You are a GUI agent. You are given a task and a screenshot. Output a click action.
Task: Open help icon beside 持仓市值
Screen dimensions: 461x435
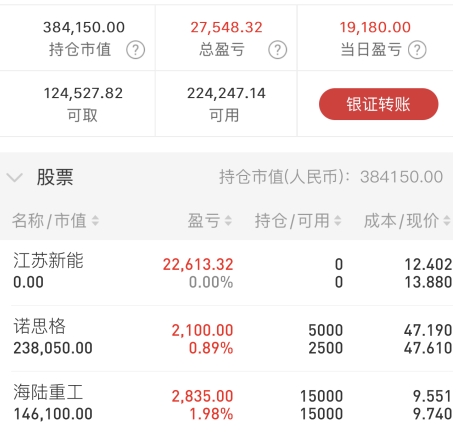coord(135,50)
